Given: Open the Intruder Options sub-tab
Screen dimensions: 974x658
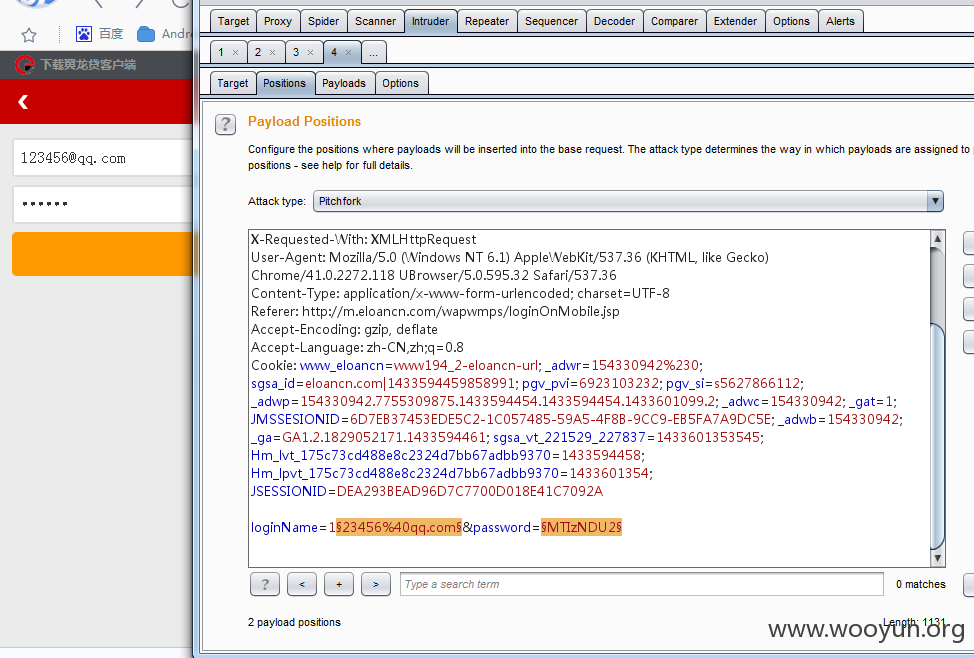Looking at the screenshot, I should [401, 83].
